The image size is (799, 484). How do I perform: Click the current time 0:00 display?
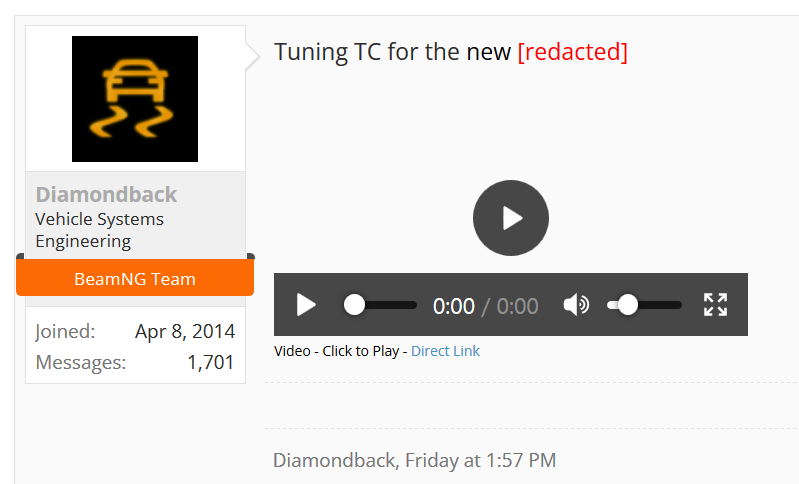click(x=454, y=306)
